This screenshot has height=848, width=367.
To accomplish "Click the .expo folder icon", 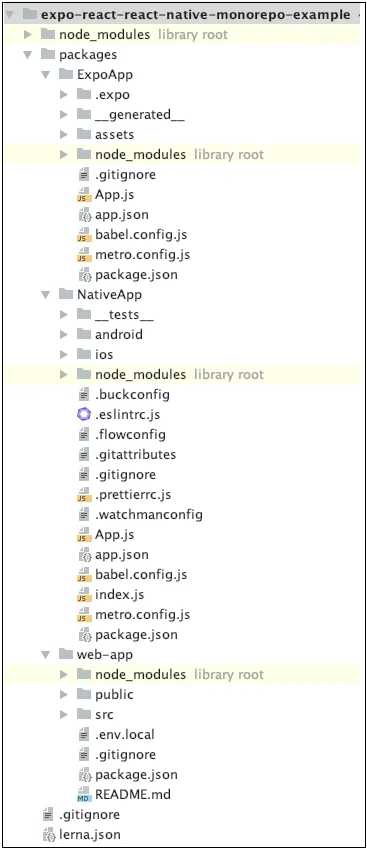I will [84, 94].
